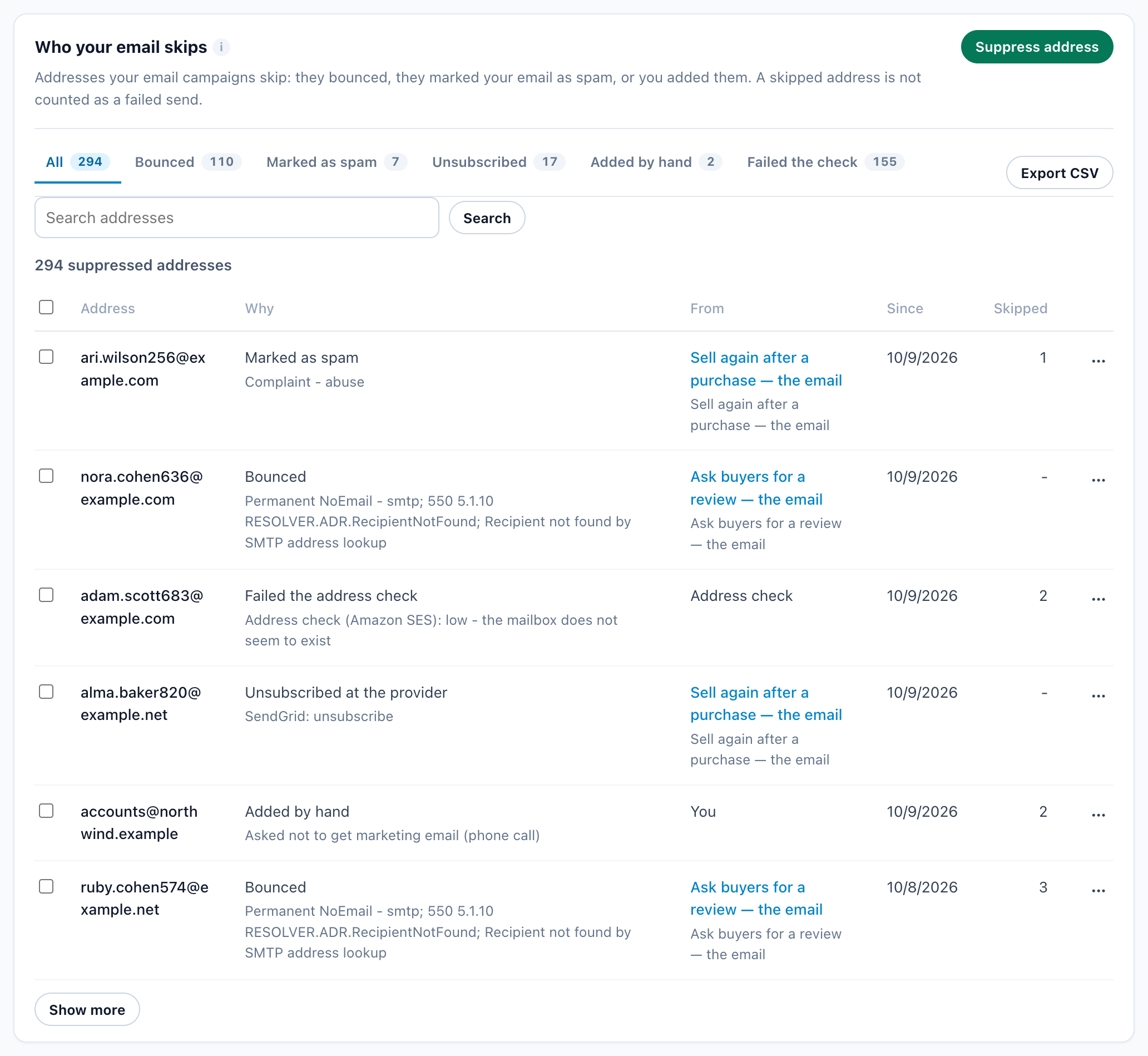This screenshot has width=1148, height=1056.
Task: Export the list with Export CSV
Action: [x=1060, y=172]
